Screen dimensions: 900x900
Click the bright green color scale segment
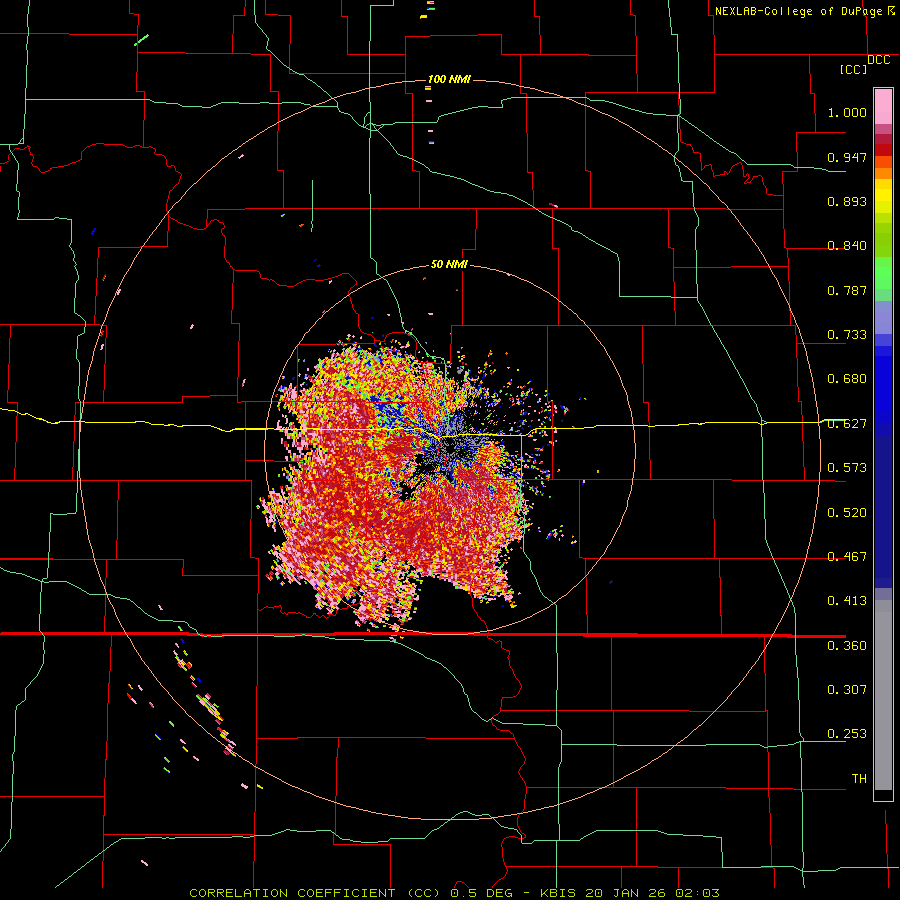coord(883,273)
